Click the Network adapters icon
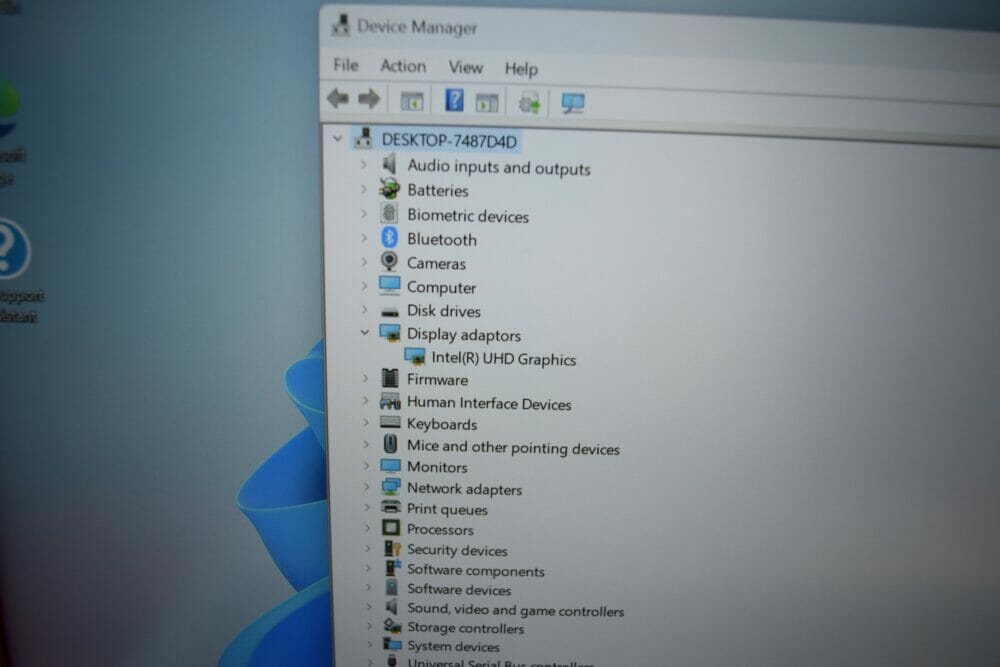The image size is (1000, 667). point(390,487)
